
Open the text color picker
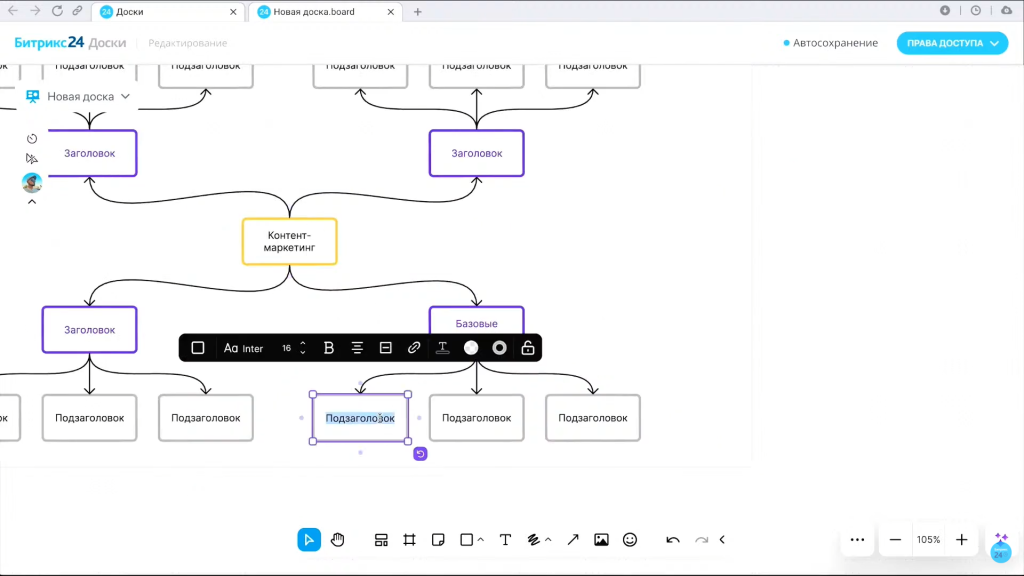point(442,348)
